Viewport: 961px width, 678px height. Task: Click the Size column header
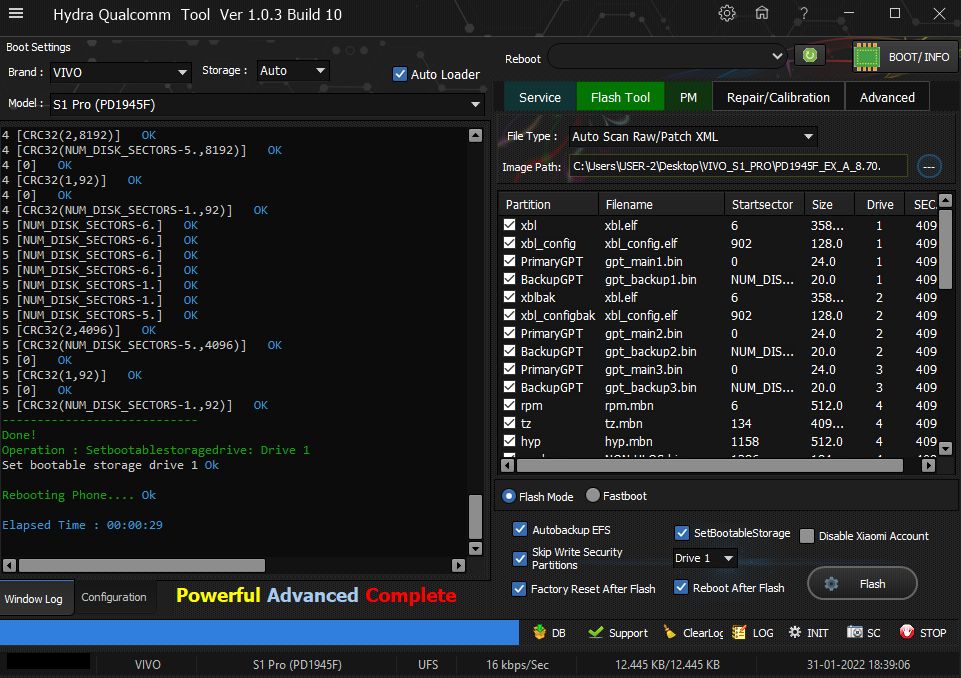(829, 204)
